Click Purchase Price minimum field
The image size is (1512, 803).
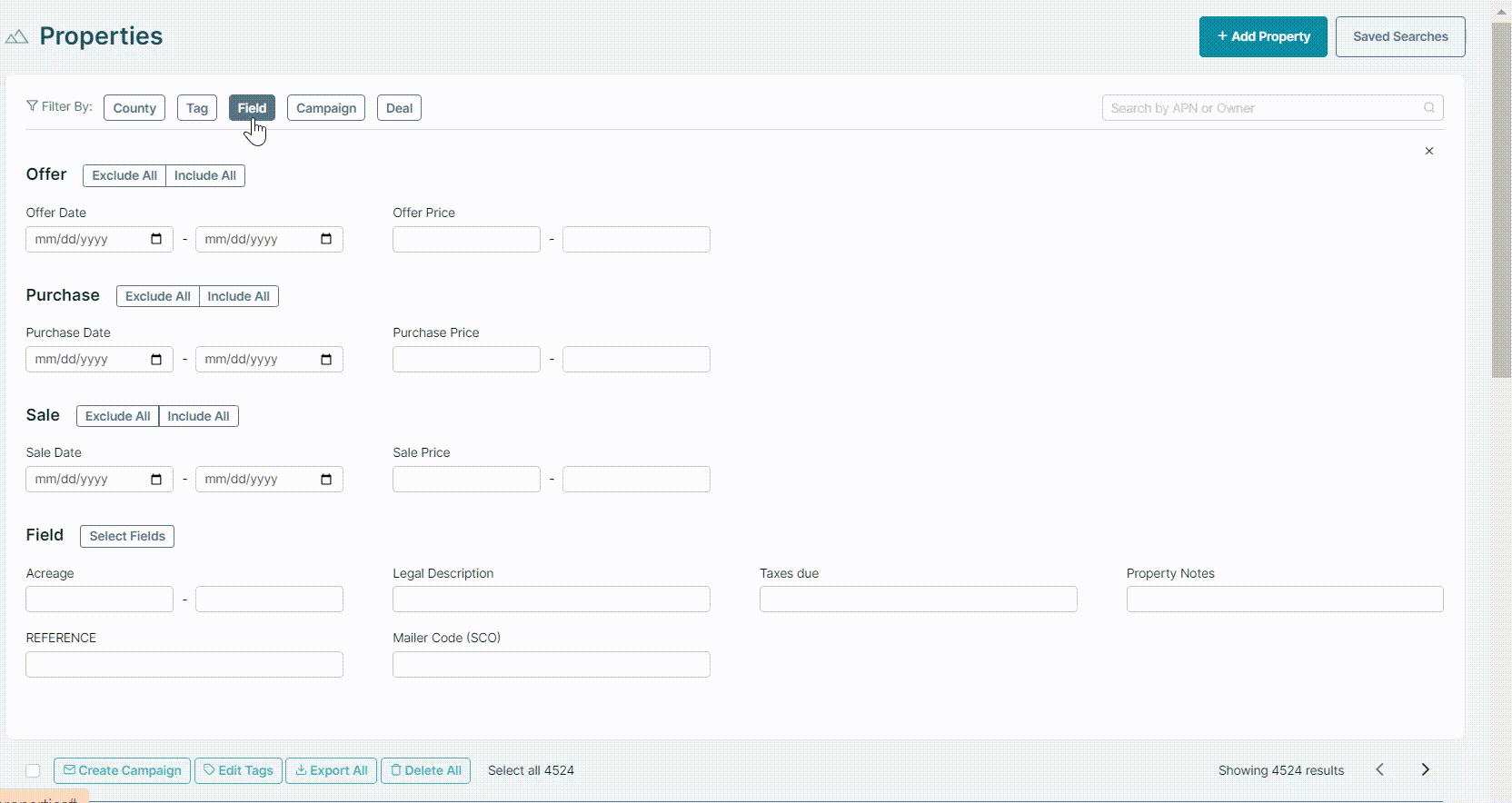click(x=466, y=359)
